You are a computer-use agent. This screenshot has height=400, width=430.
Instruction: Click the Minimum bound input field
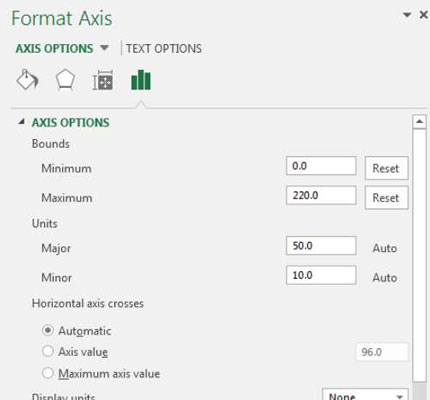321,166
